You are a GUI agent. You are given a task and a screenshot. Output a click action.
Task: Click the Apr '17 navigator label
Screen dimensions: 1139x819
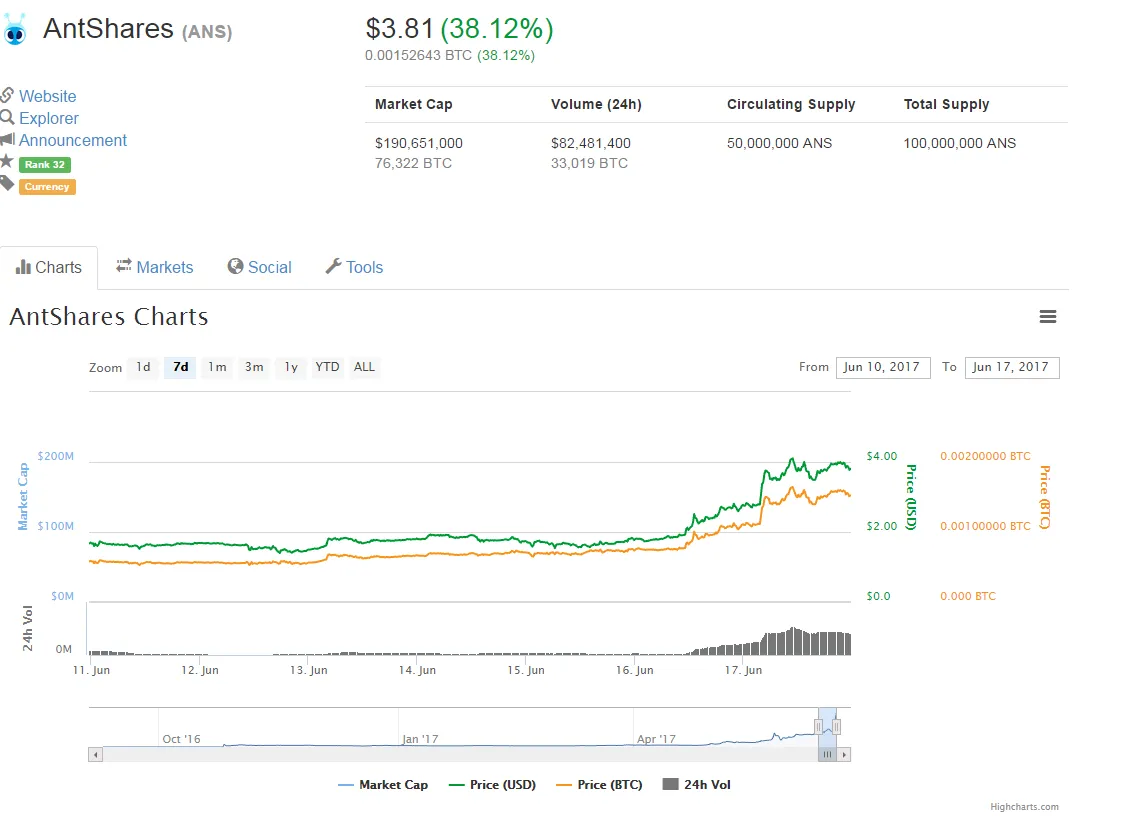click(x=656, y=739)
